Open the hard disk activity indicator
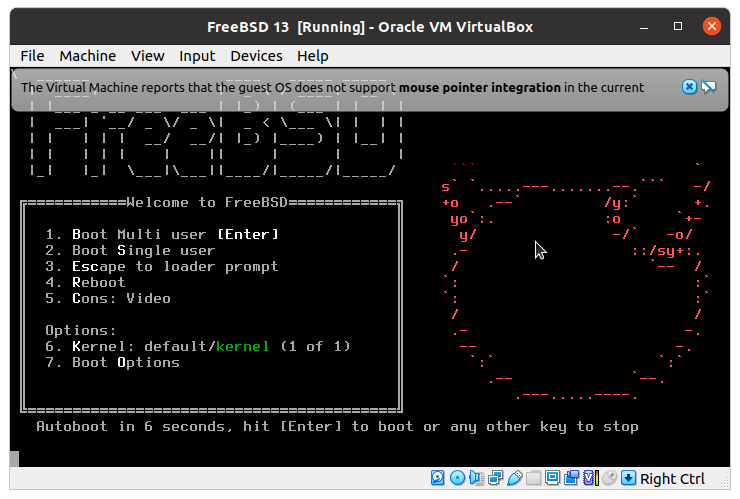The width and height of the screenshot is (740, 499). 437,478
